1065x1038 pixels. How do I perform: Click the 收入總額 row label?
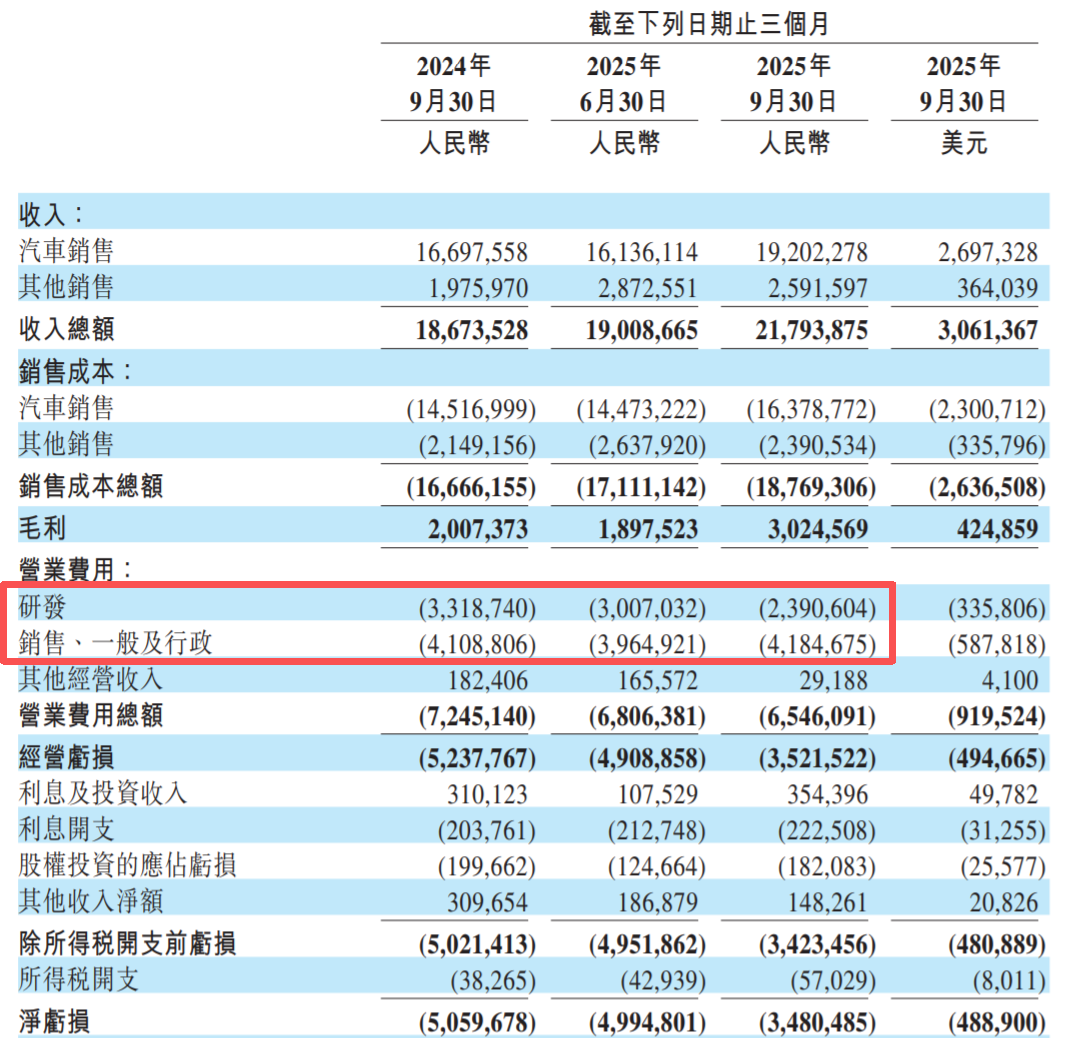[73, 329]
